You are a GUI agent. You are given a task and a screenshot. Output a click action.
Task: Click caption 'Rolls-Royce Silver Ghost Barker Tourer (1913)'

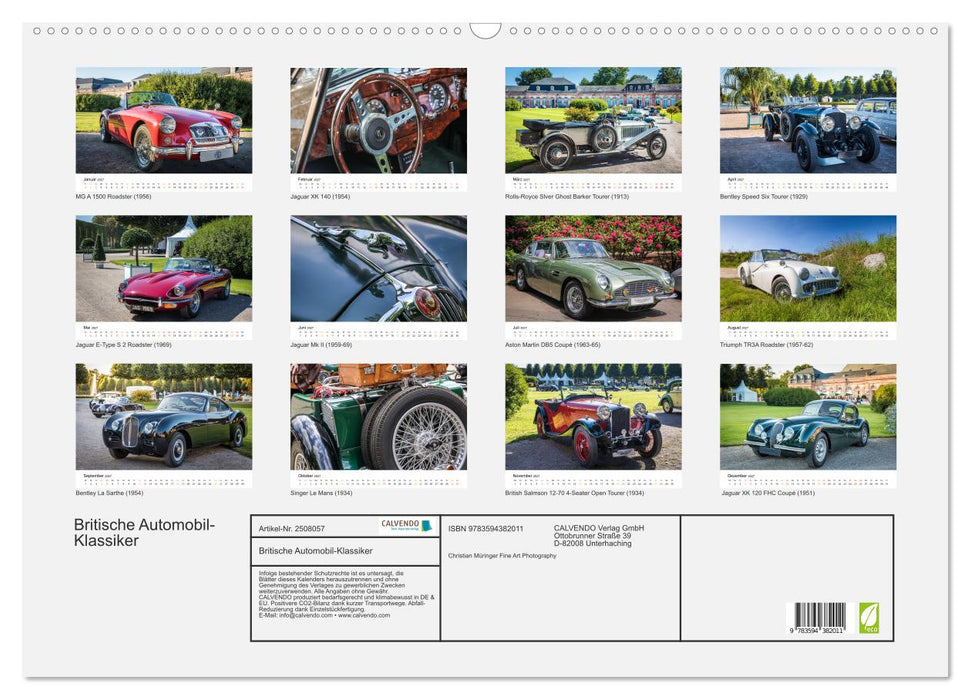(567, 196)
